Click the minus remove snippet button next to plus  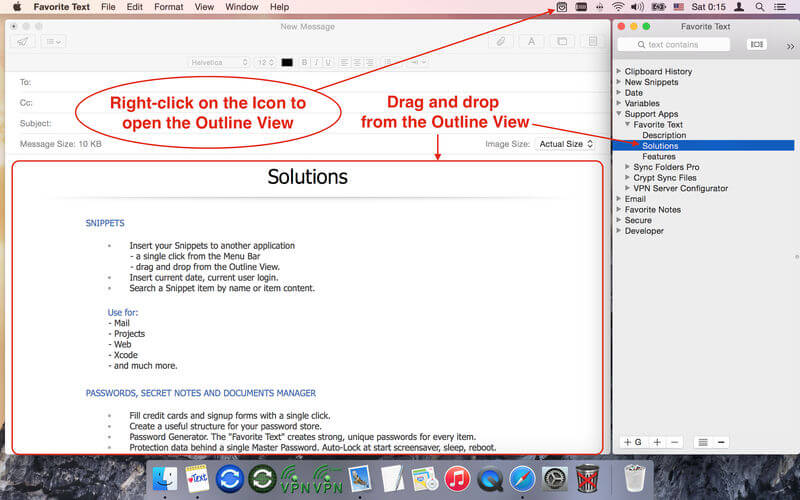coord(674,442)
